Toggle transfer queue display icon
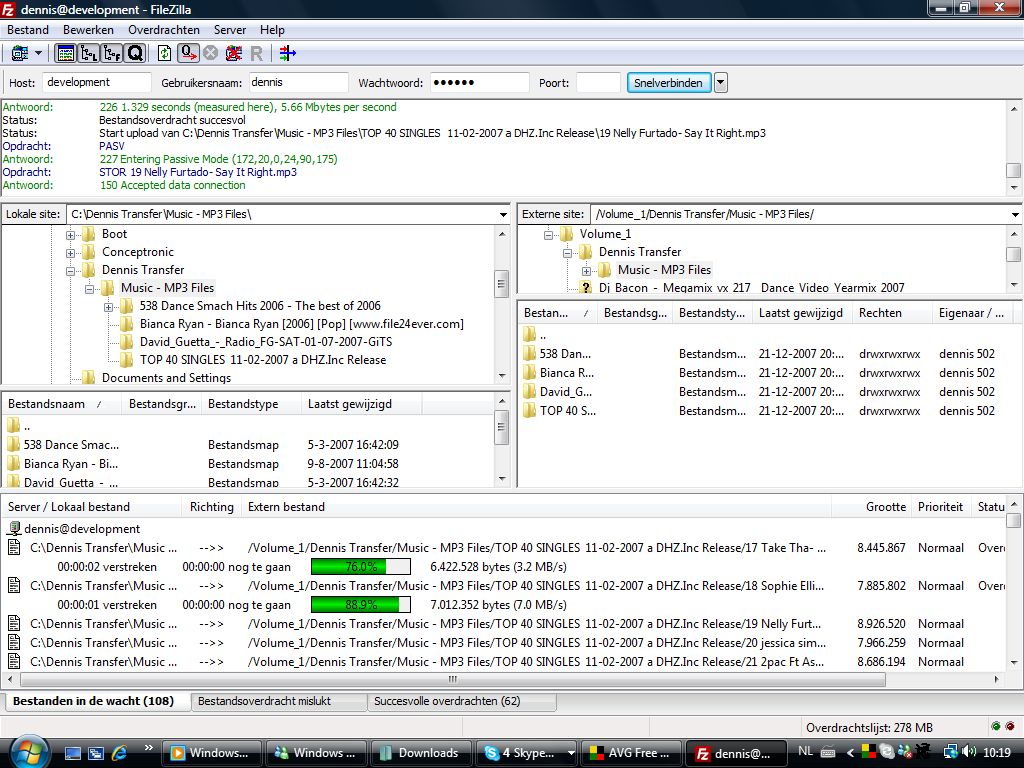The height and width of the screenshot is (768, 1024). [135, 53]
